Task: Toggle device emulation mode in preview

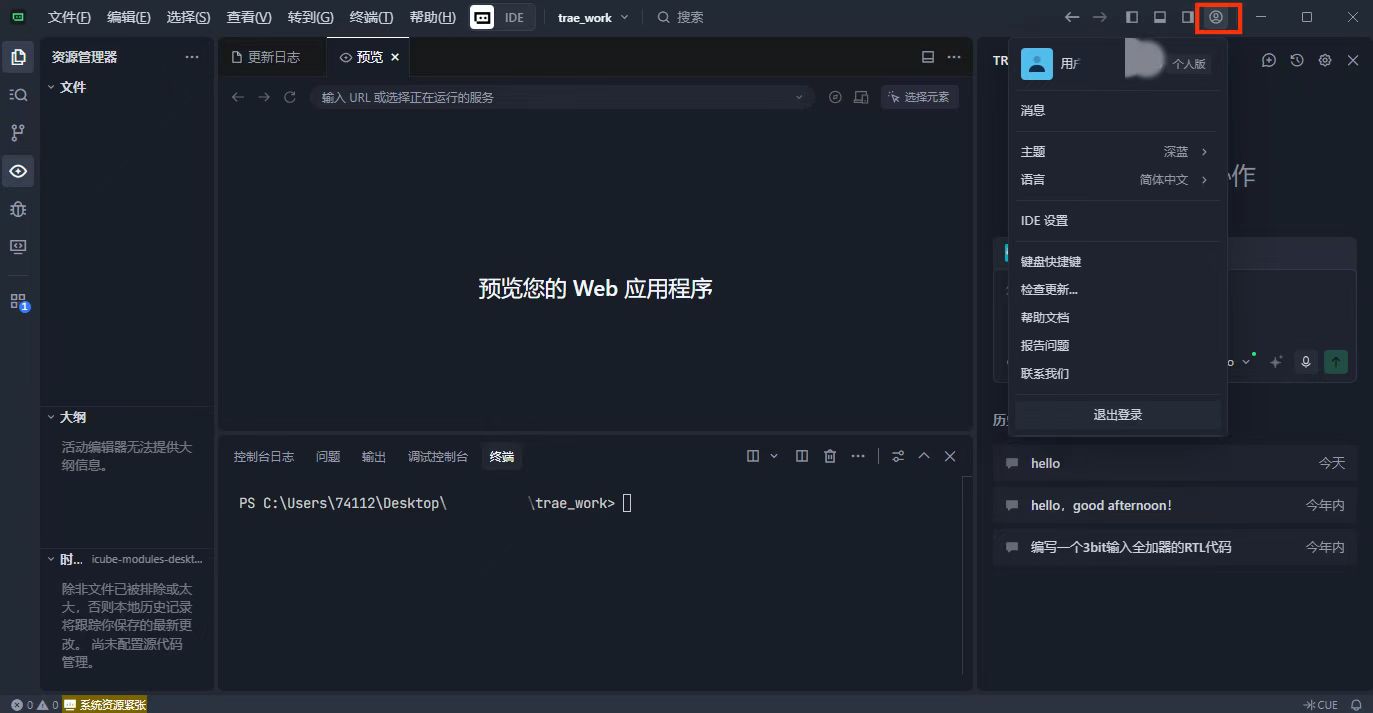Action: (x=862, y=97)
